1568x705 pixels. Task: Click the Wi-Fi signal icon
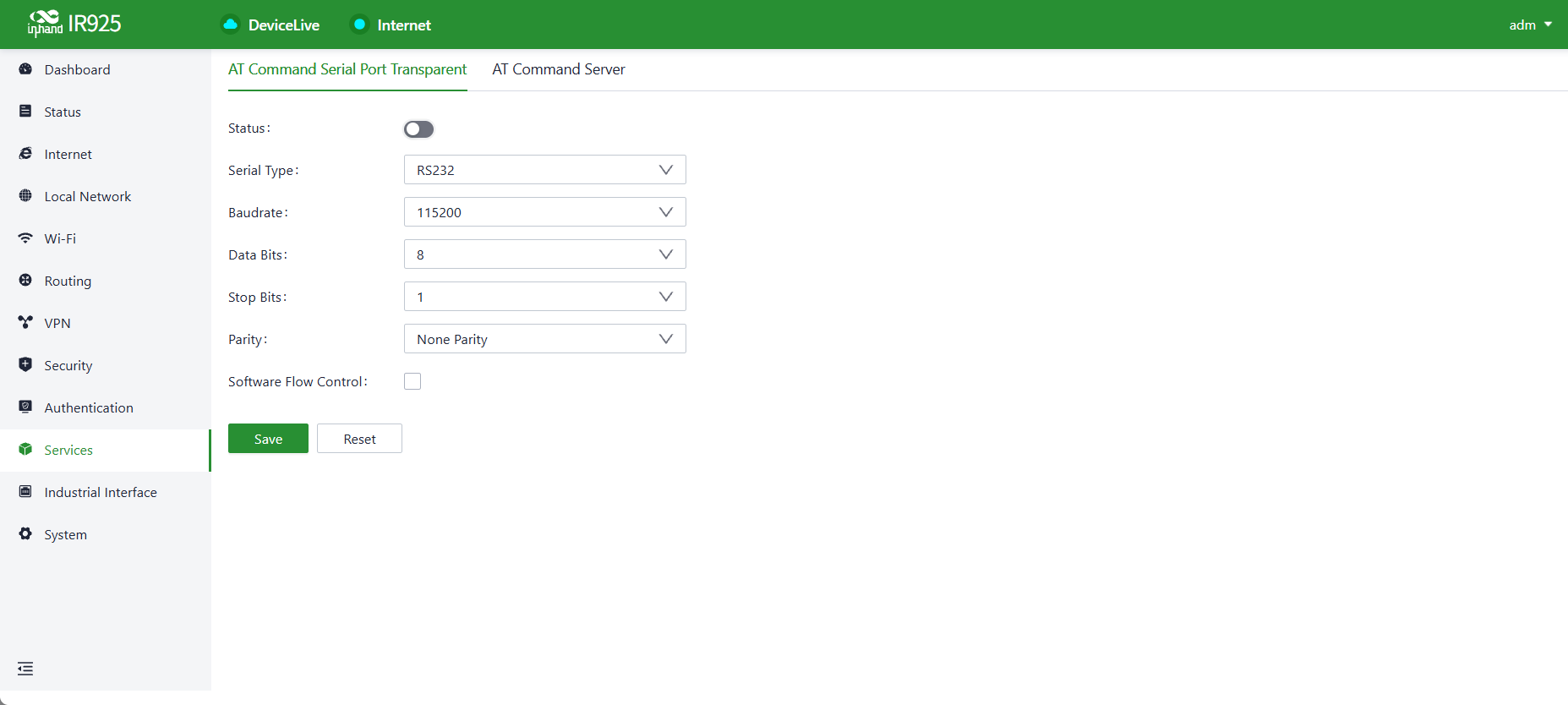click(x=25, y=238)
